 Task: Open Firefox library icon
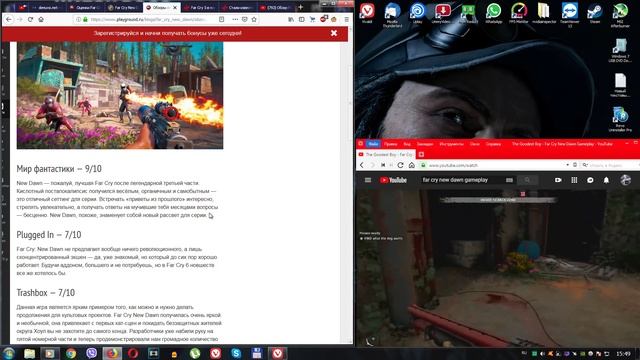pos(291,19)
